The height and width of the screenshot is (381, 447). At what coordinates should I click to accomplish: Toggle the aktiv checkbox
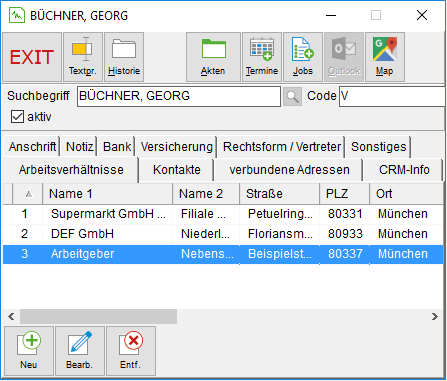coord(17,117)
